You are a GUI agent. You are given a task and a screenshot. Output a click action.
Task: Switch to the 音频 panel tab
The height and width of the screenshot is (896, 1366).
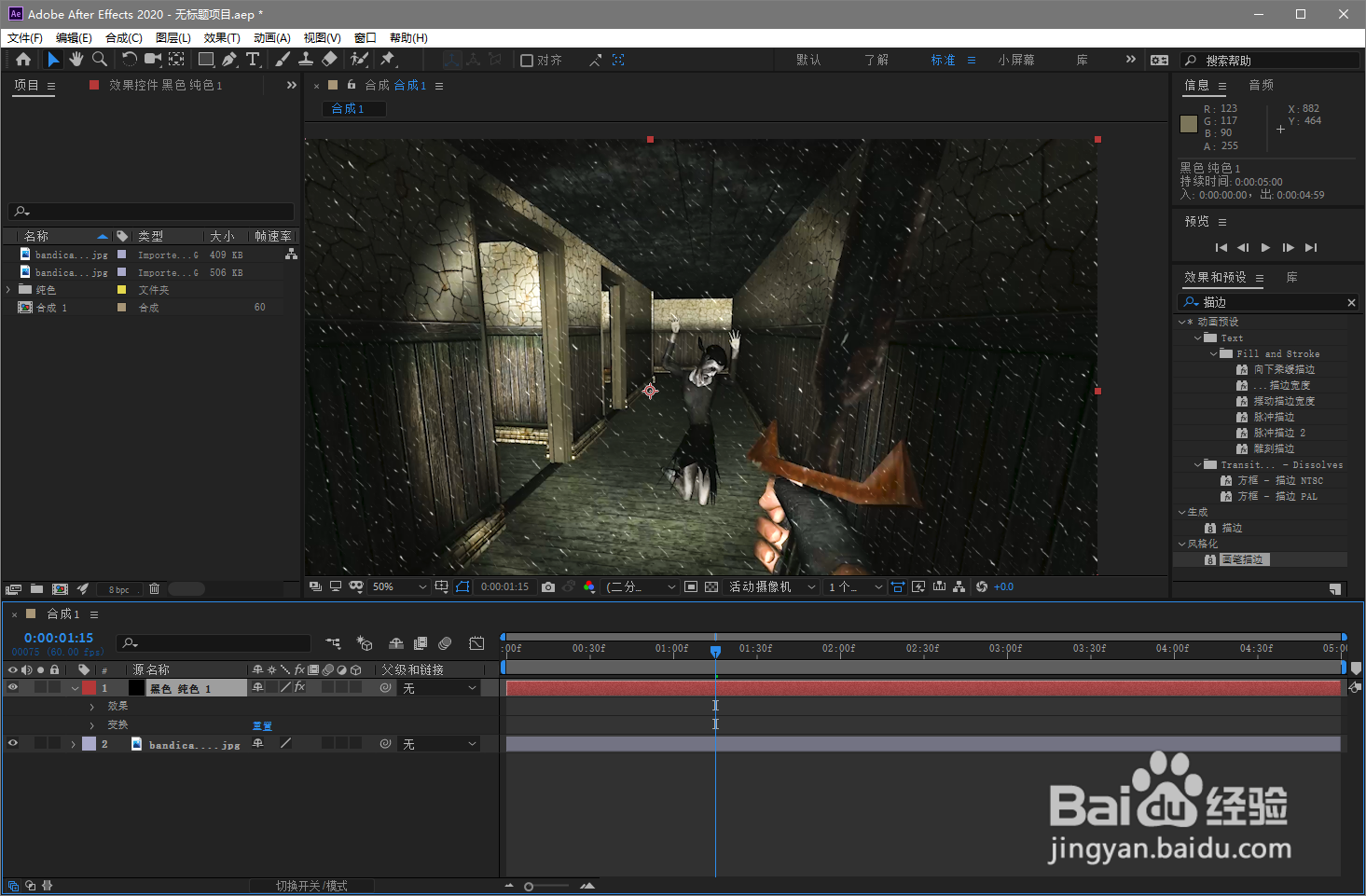pyautogui.click(x=1262, y=85)
